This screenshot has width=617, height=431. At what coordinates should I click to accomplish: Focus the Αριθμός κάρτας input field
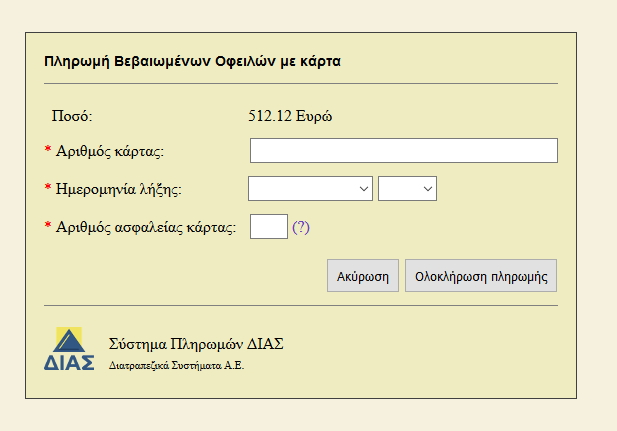[404, 150]
